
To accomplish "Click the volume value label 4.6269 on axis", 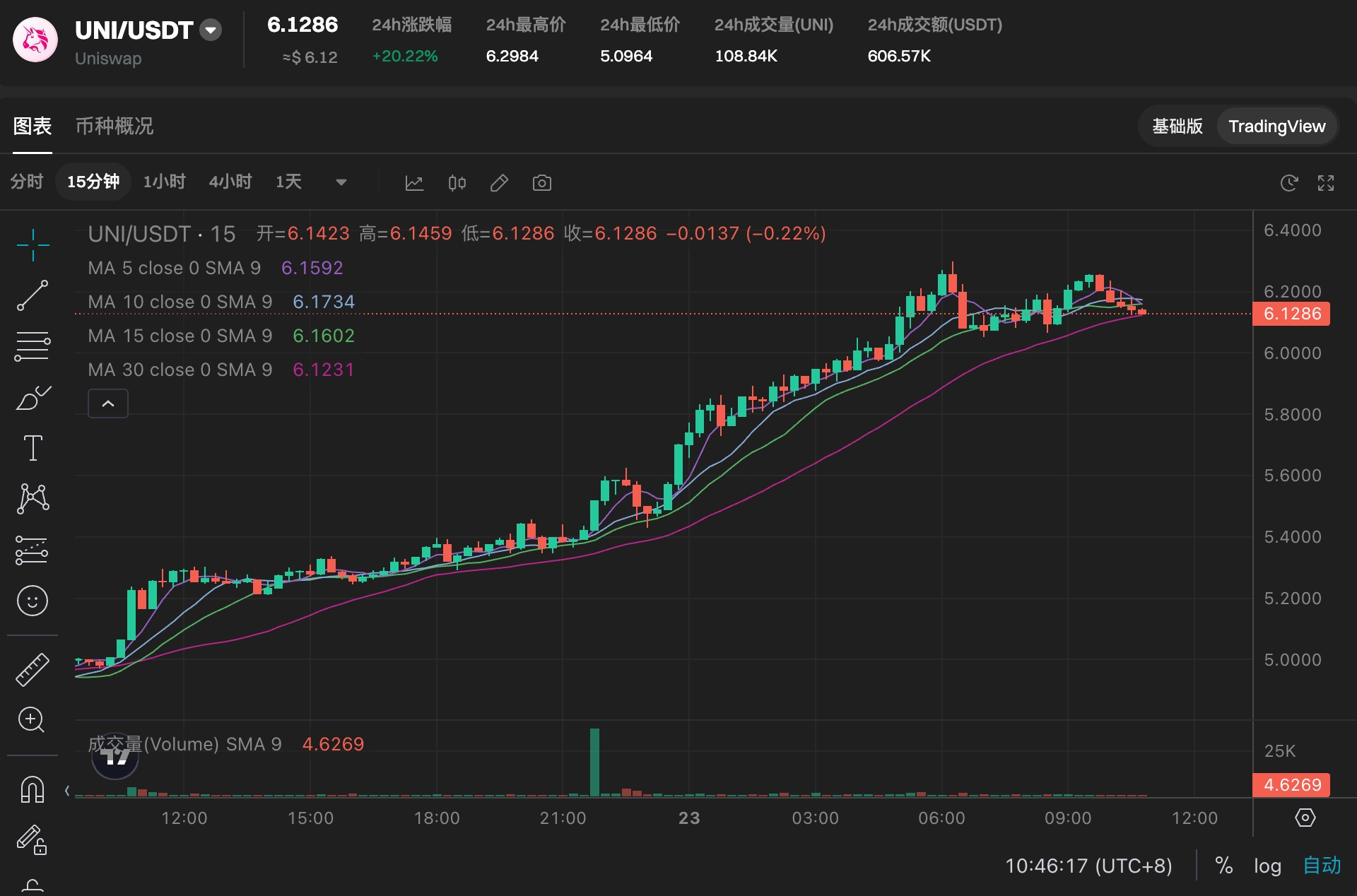I will [x=1291, y=785].
